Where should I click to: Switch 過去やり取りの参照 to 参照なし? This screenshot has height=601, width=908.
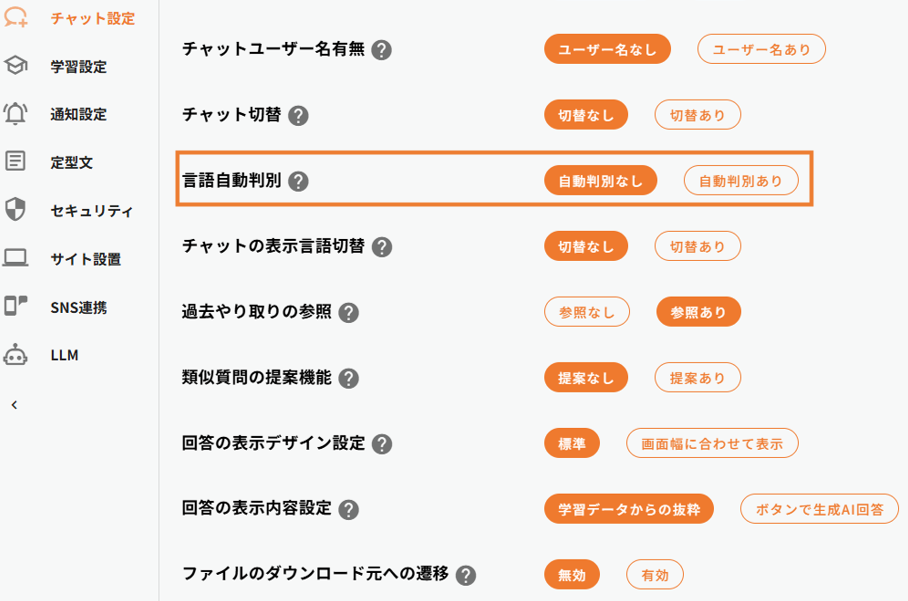587,312
